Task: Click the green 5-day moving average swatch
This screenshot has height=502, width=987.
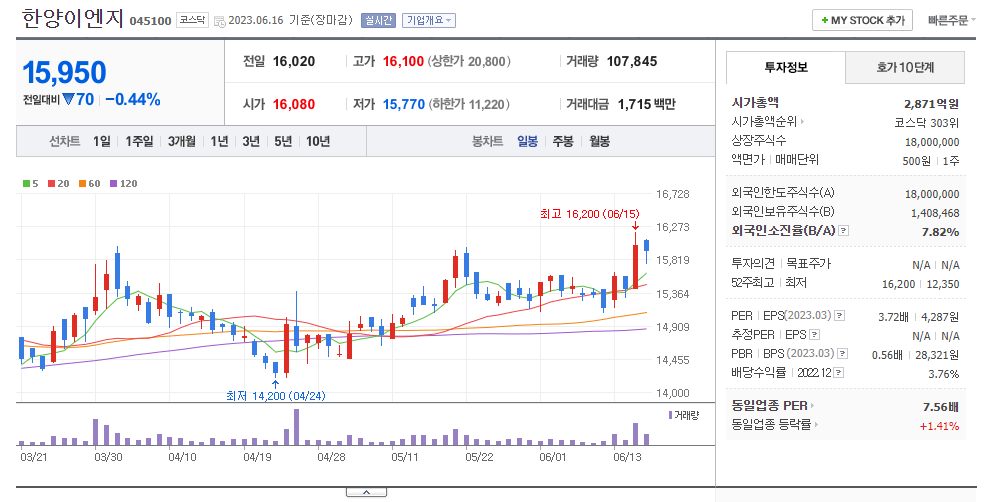Action: [x=26, y=184]
